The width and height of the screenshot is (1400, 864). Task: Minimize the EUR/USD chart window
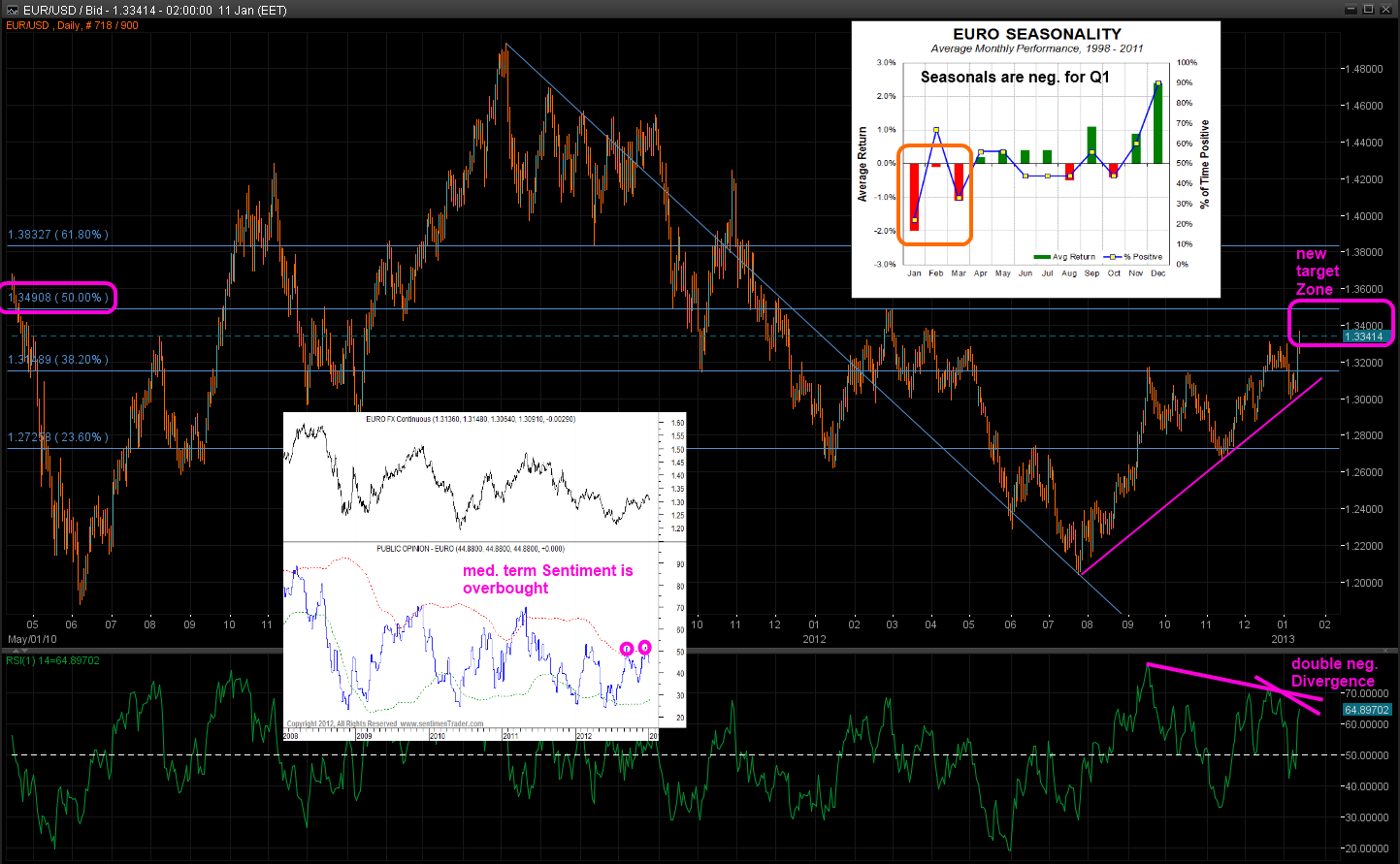pyautogui.click(x=1350, y=9)
